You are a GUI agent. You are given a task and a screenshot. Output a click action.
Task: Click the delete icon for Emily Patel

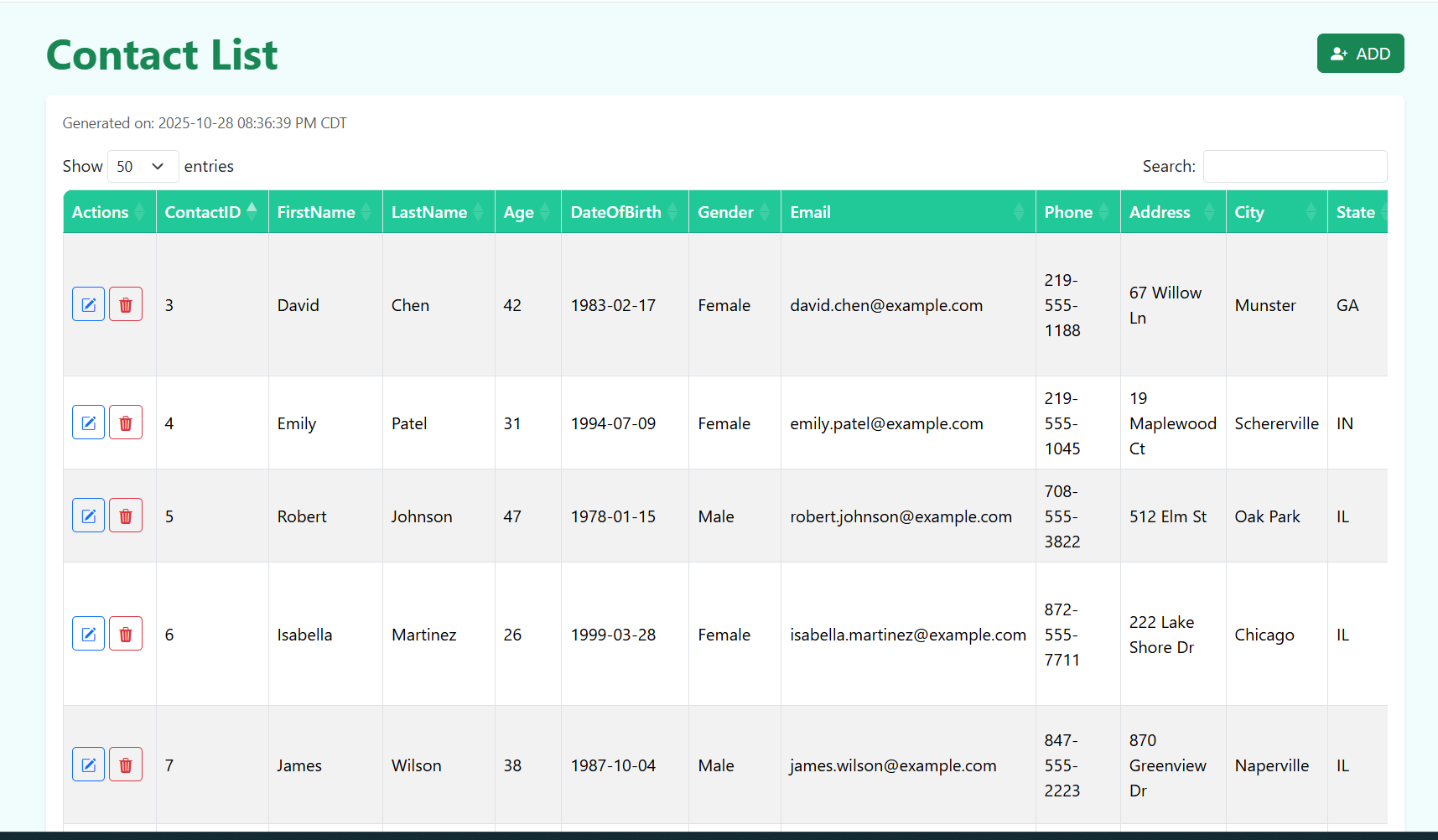[126, 422]
